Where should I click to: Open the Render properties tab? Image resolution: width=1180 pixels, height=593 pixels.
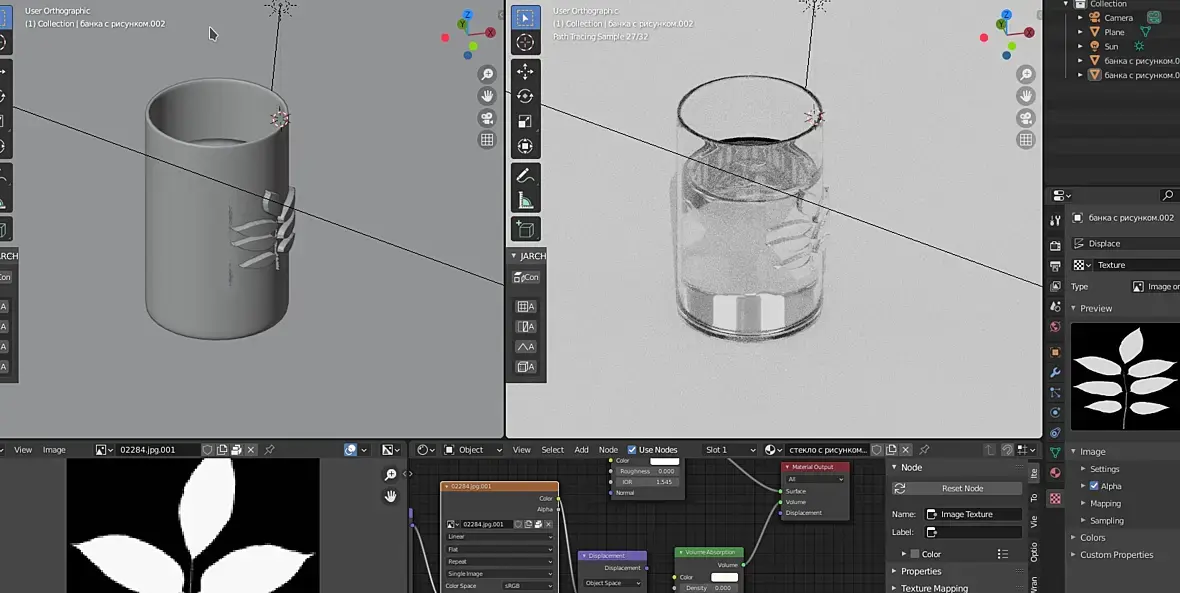(1055, 245)
